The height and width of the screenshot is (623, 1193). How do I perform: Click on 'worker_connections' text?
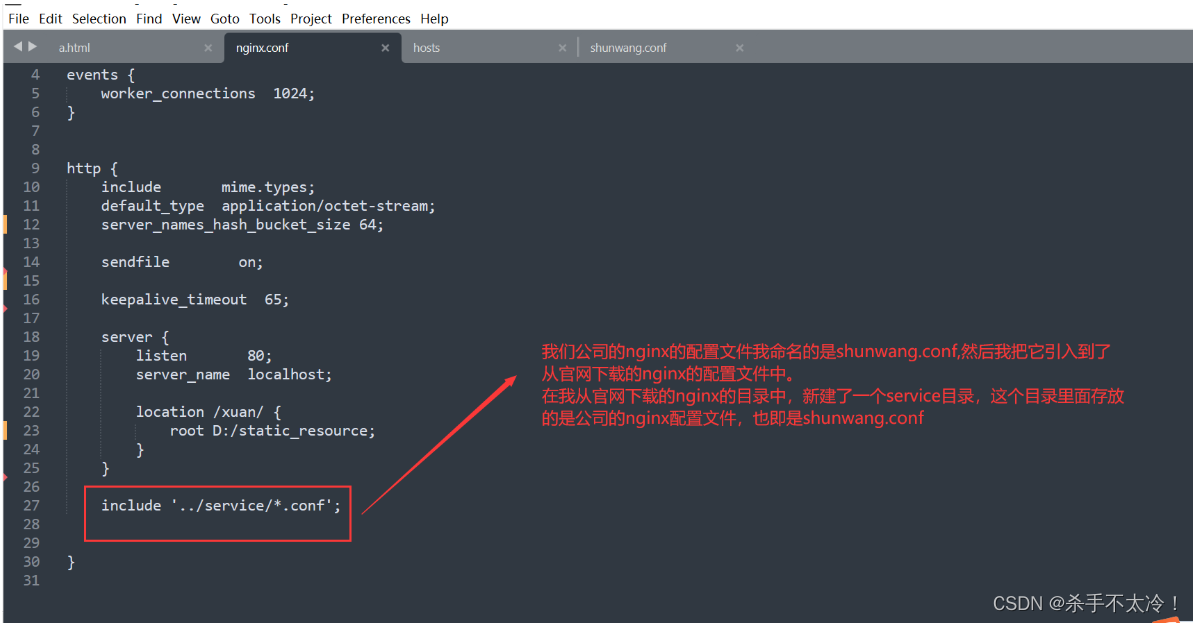coord(178,94)
